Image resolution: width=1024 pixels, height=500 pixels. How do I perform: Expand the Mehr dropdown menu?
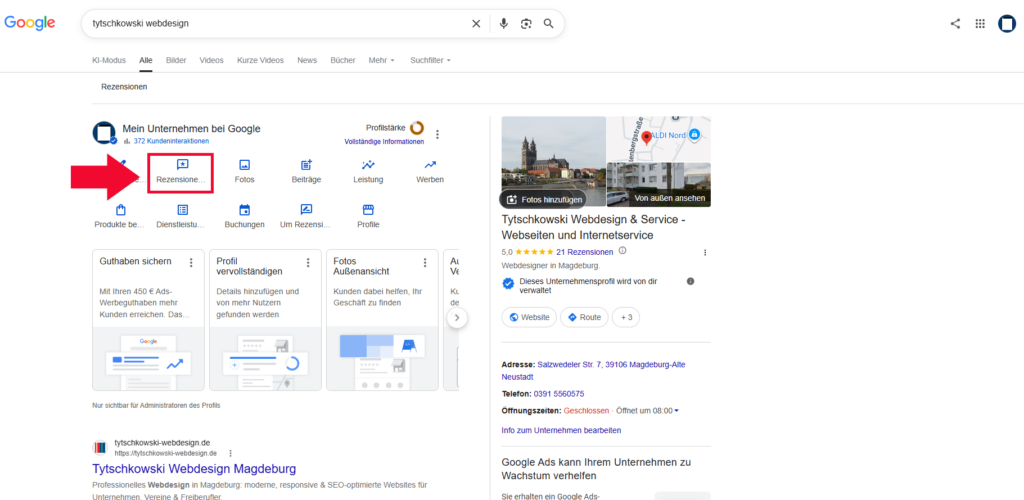(381, 60)
